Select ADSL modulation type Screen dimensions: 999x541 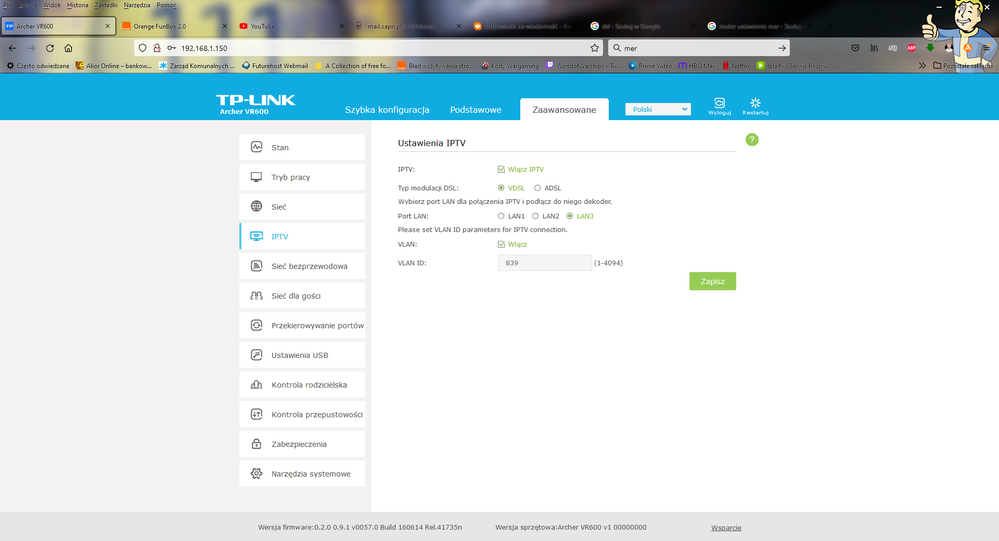click(537, 188)
